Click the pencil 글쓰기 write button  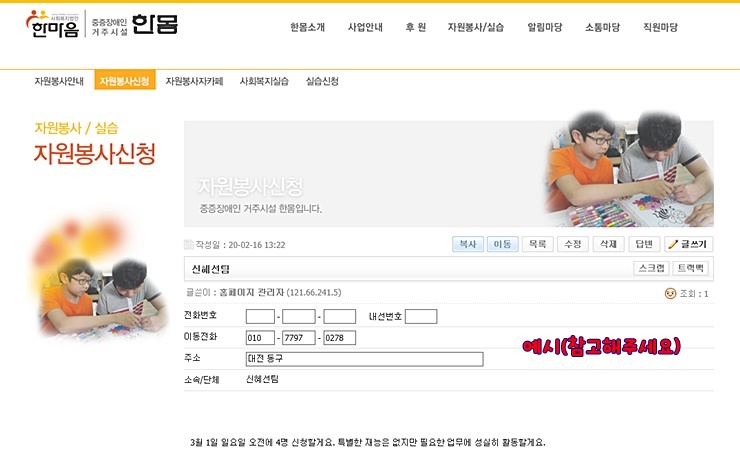point(689,244)
